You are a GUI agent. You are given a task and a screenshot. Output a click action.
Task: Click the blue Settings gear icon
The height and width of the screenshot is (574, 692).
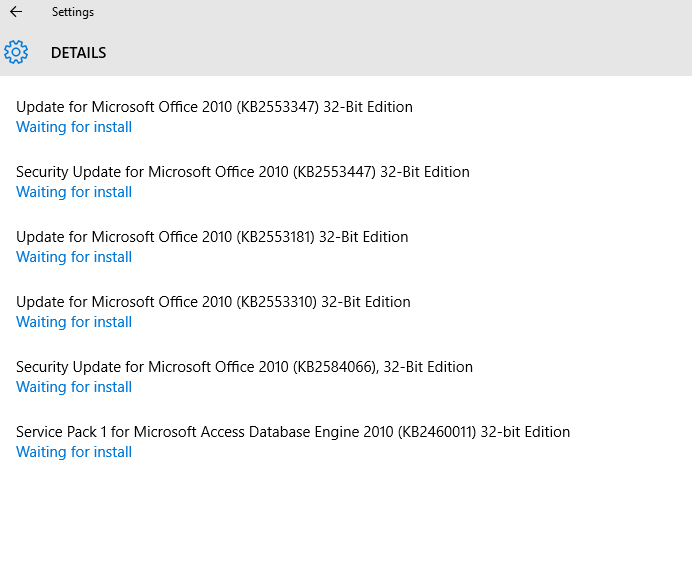(x=16, y=52)
